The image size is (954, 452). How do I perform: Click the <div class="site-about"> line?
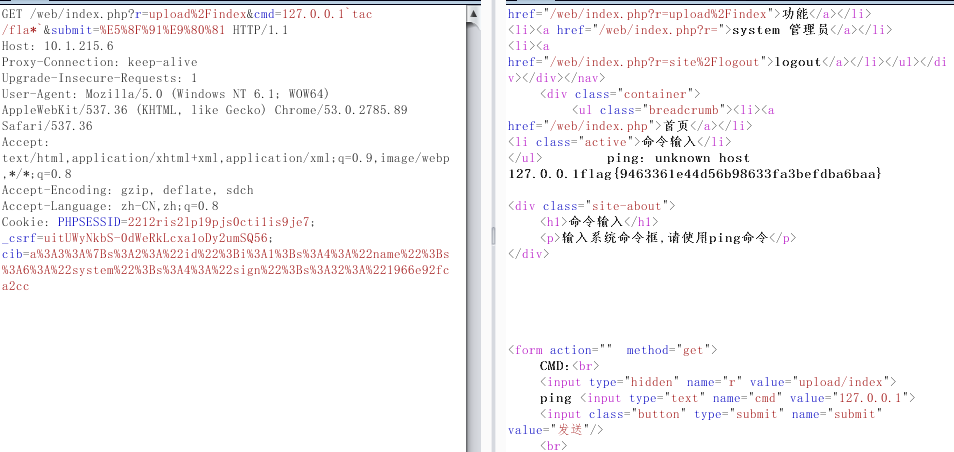(x=591, y=206)
